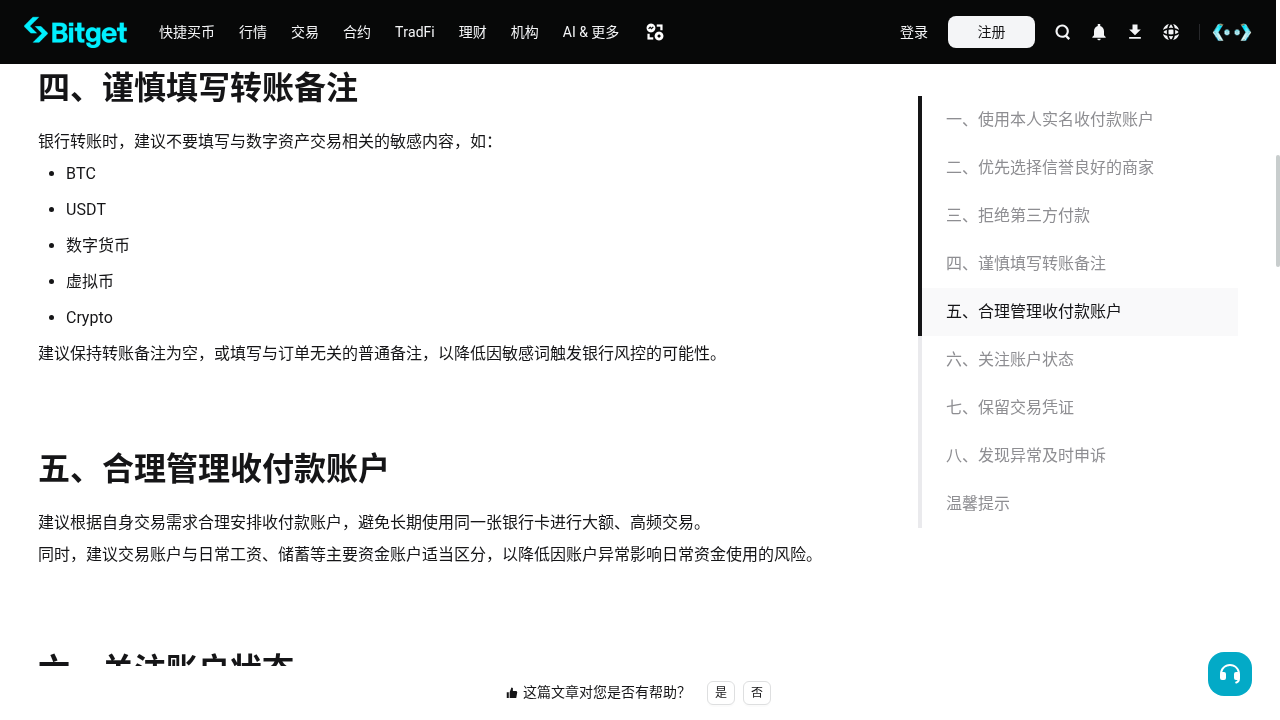Screen dimensions: 1280x720
Task: Open the search magnifier icon
Action: click(1063, 32)
